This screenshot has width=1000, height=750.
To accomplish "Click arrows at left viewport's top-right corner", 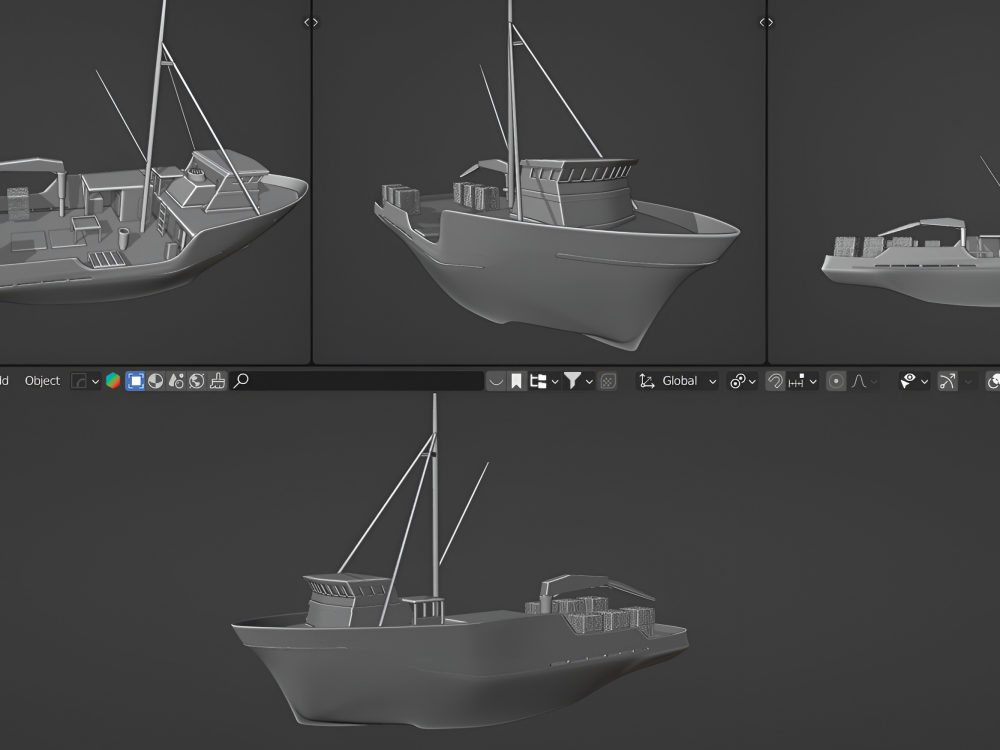I will click(x=311, y=22).
